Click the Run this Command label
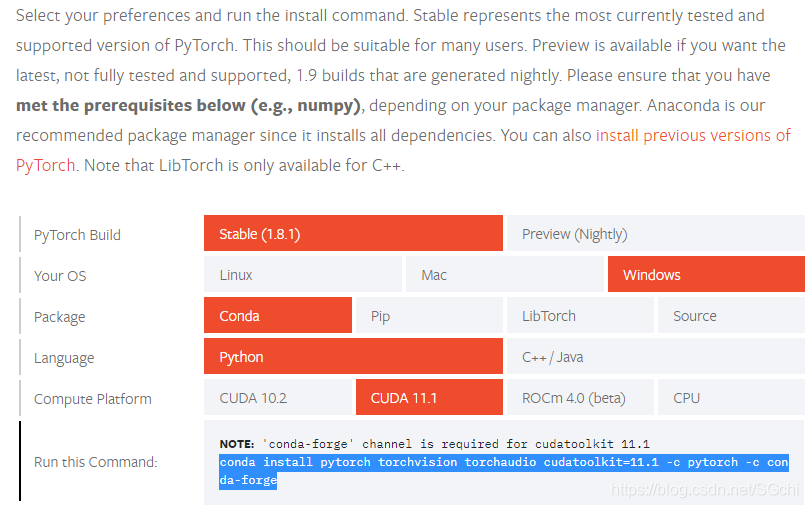 pyautogui.click(x=96, y=462)
